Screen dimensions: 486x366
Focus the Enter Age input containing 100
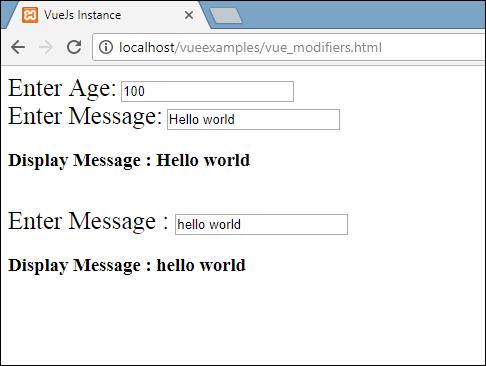(x=207, y=91)
